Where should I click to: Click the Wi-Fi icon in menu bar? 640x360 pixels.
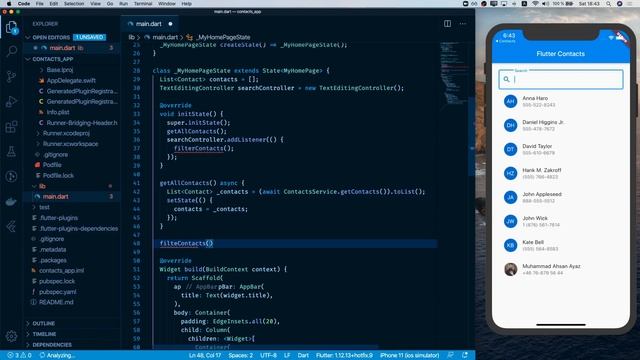[x=535, y=4]
